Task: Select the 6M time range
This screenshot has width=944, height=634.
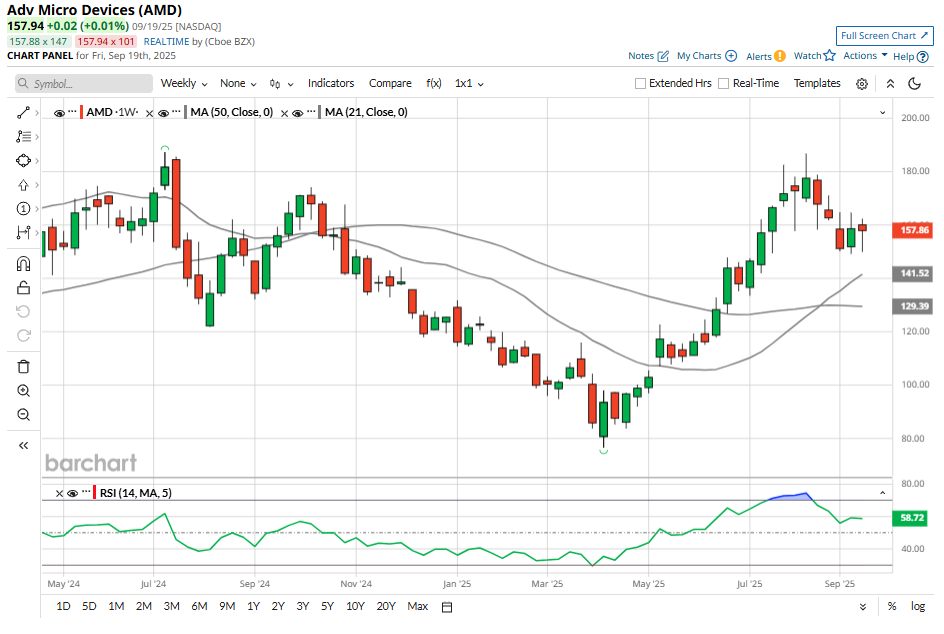Action: point(199,606)
